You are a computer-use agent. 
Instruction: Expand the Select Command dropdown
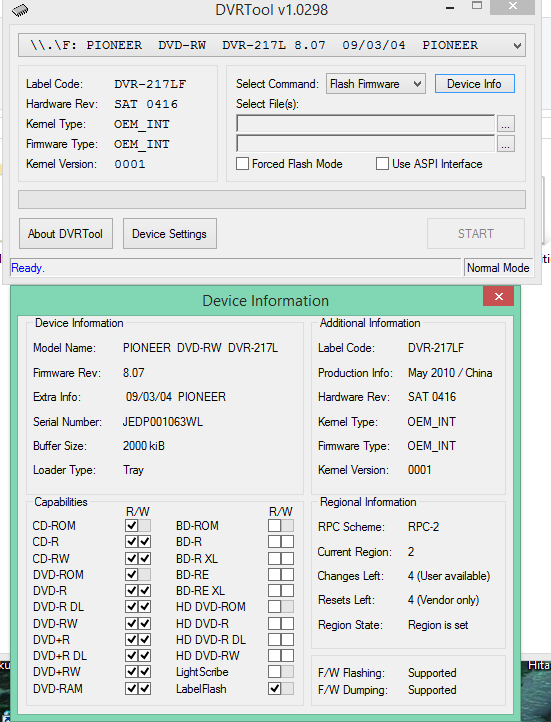(375, 84)
